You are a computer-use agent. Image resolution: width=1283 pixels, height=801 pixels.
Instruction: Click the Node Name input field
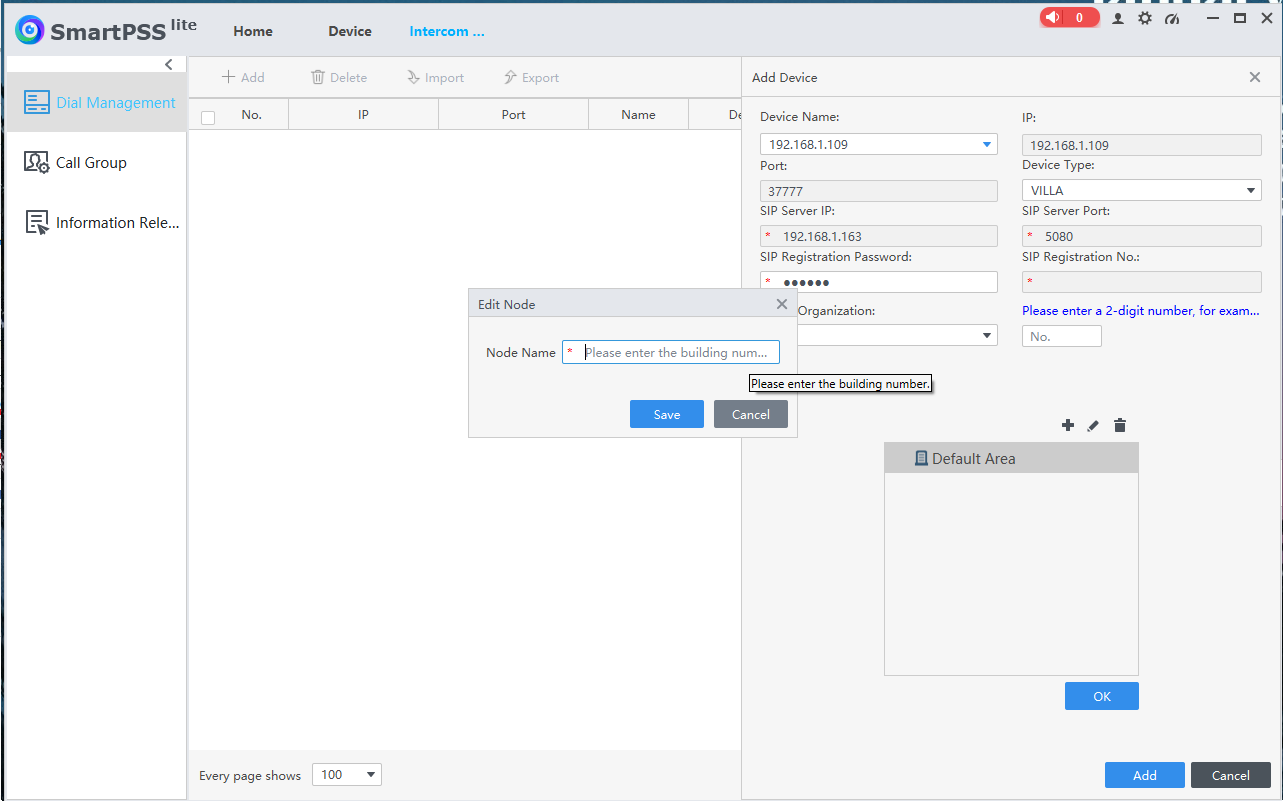pos(675,352)
